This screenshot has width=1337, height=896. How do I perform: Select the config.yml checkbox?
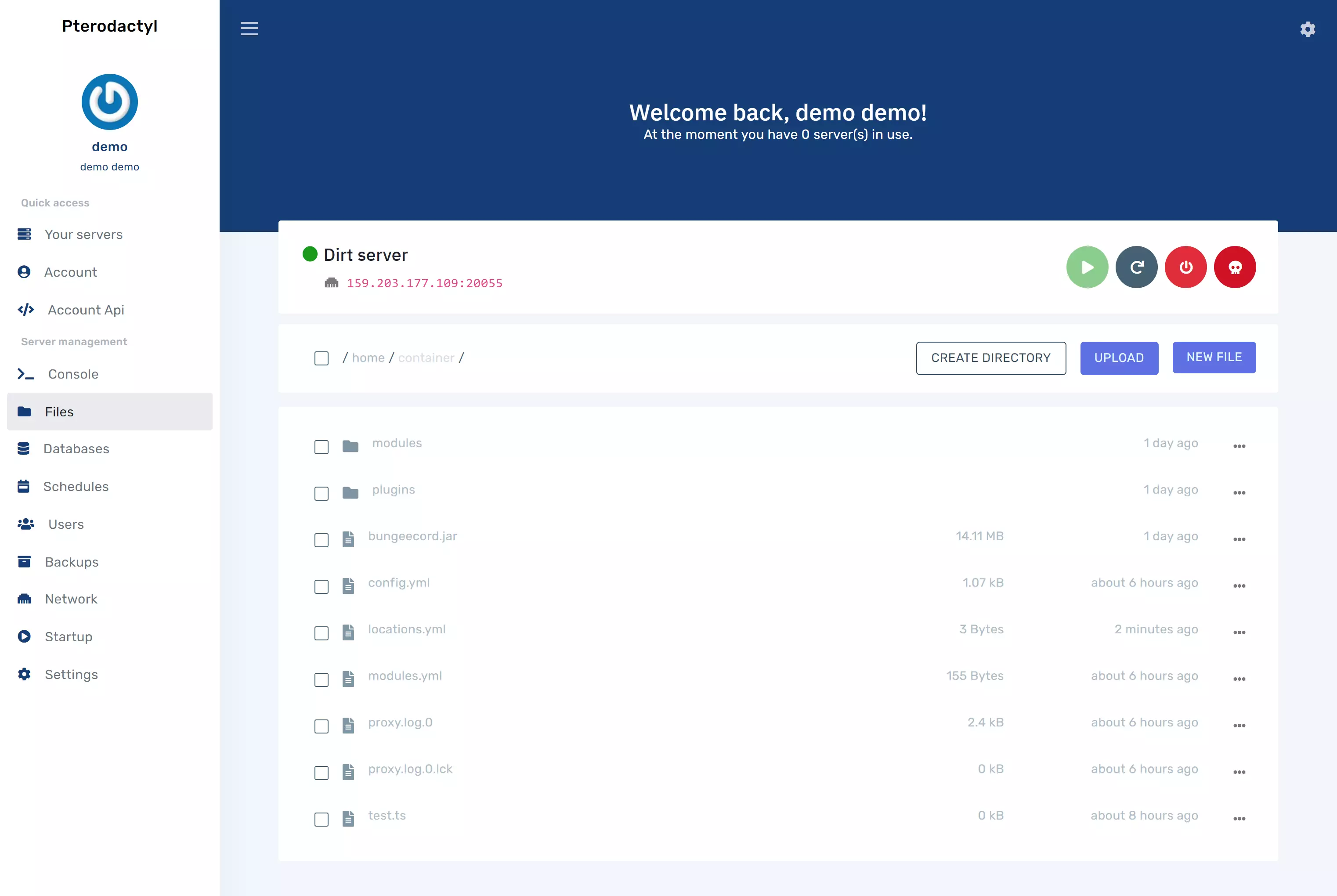tap(322, 587)
